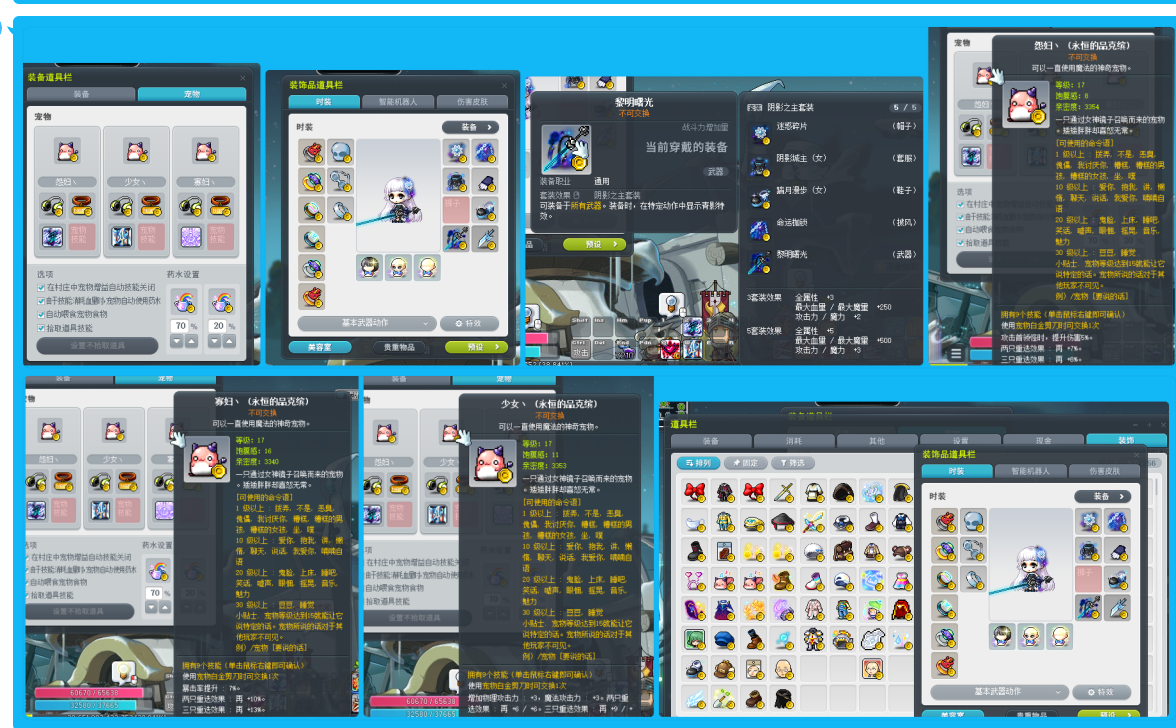Click 贵重物品 button in standalone 装饰品道具栏 window
Screen dimensions: 1176x728
click(x=399, y=347)
